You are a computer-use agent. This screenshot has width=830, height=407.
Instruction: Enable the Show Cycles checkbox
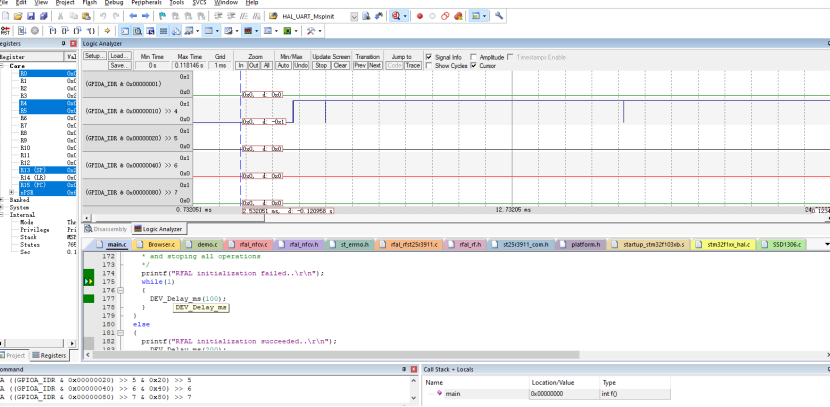coord(429,66)
